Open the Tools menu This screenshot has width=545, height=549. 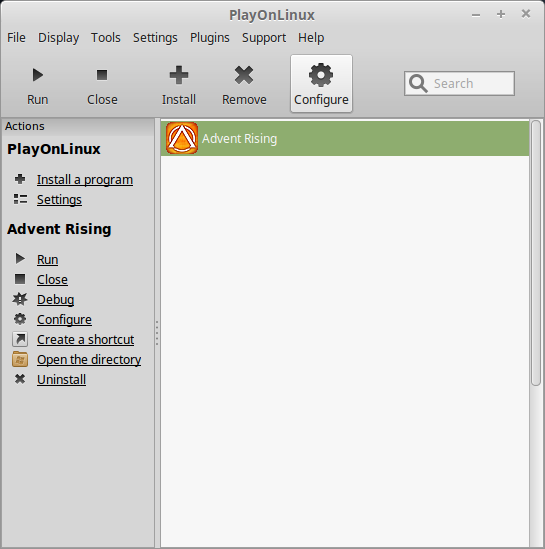point(106,37)
